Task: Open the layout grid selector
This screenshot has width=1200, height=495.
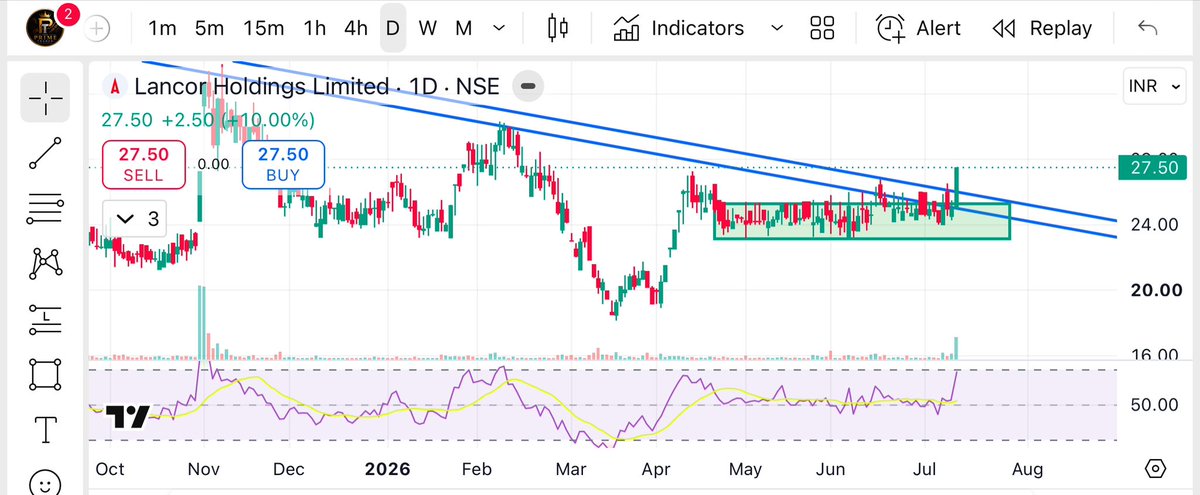Action: pos(823,28)
